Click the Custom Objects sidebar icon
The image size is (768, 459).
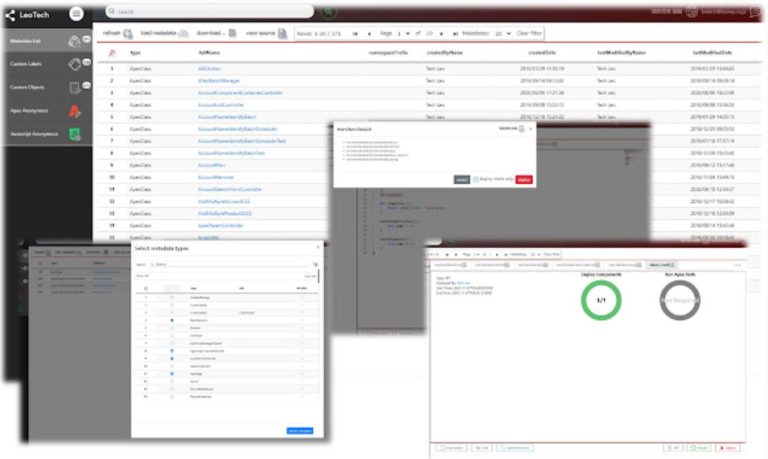pos(74,87)
